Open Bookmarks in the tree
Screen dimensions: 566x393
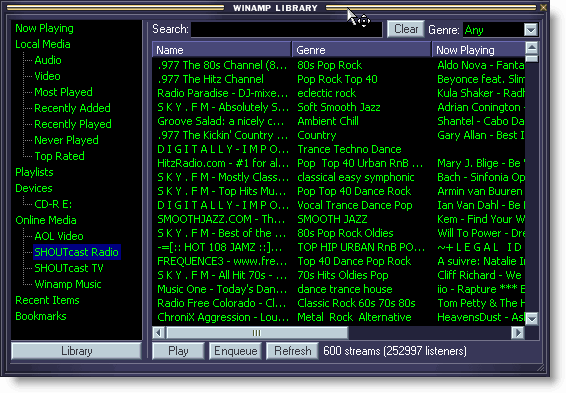(x=40, y=316)
